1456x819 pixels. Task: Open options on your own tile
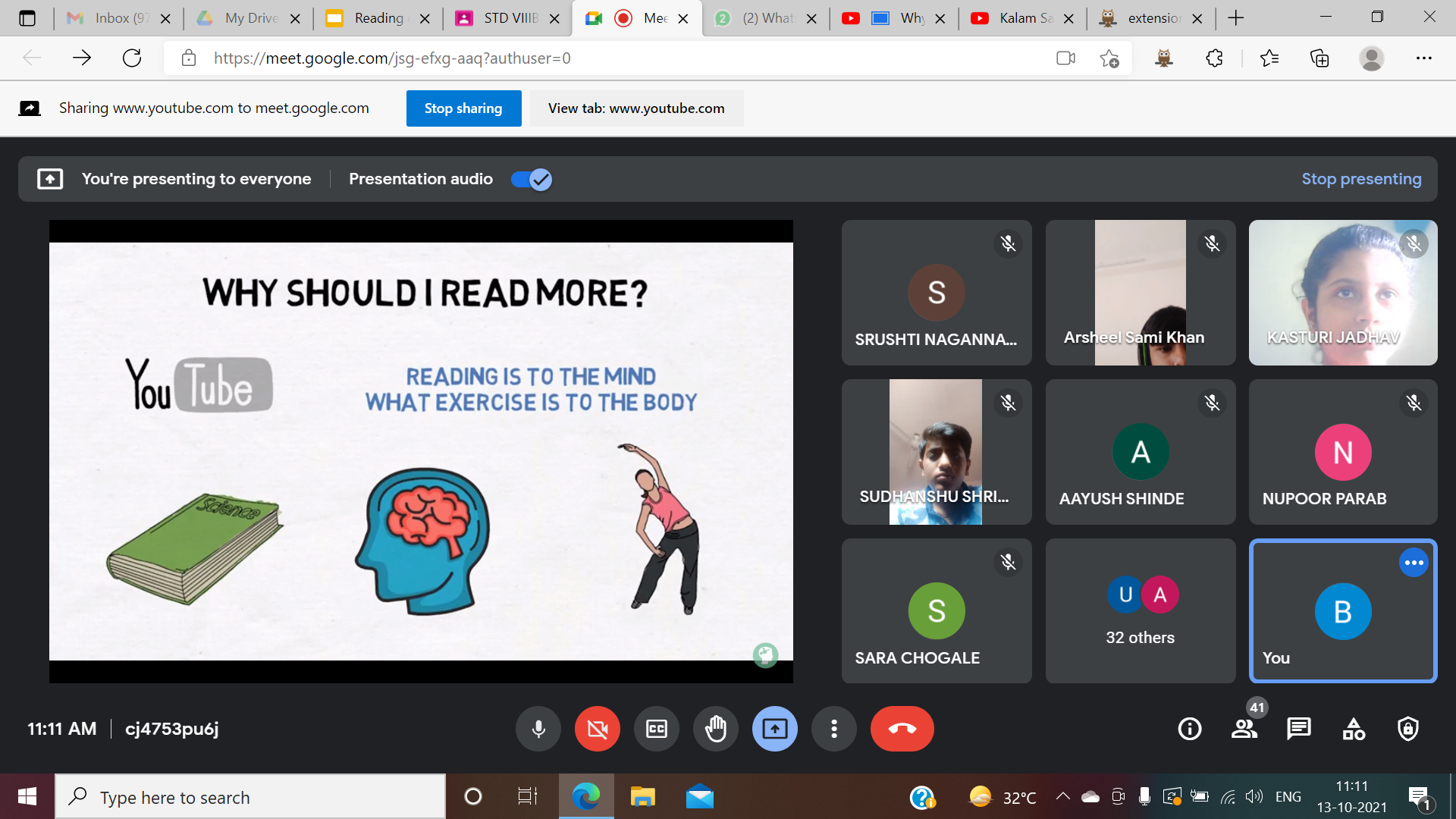click(1414, 563)
